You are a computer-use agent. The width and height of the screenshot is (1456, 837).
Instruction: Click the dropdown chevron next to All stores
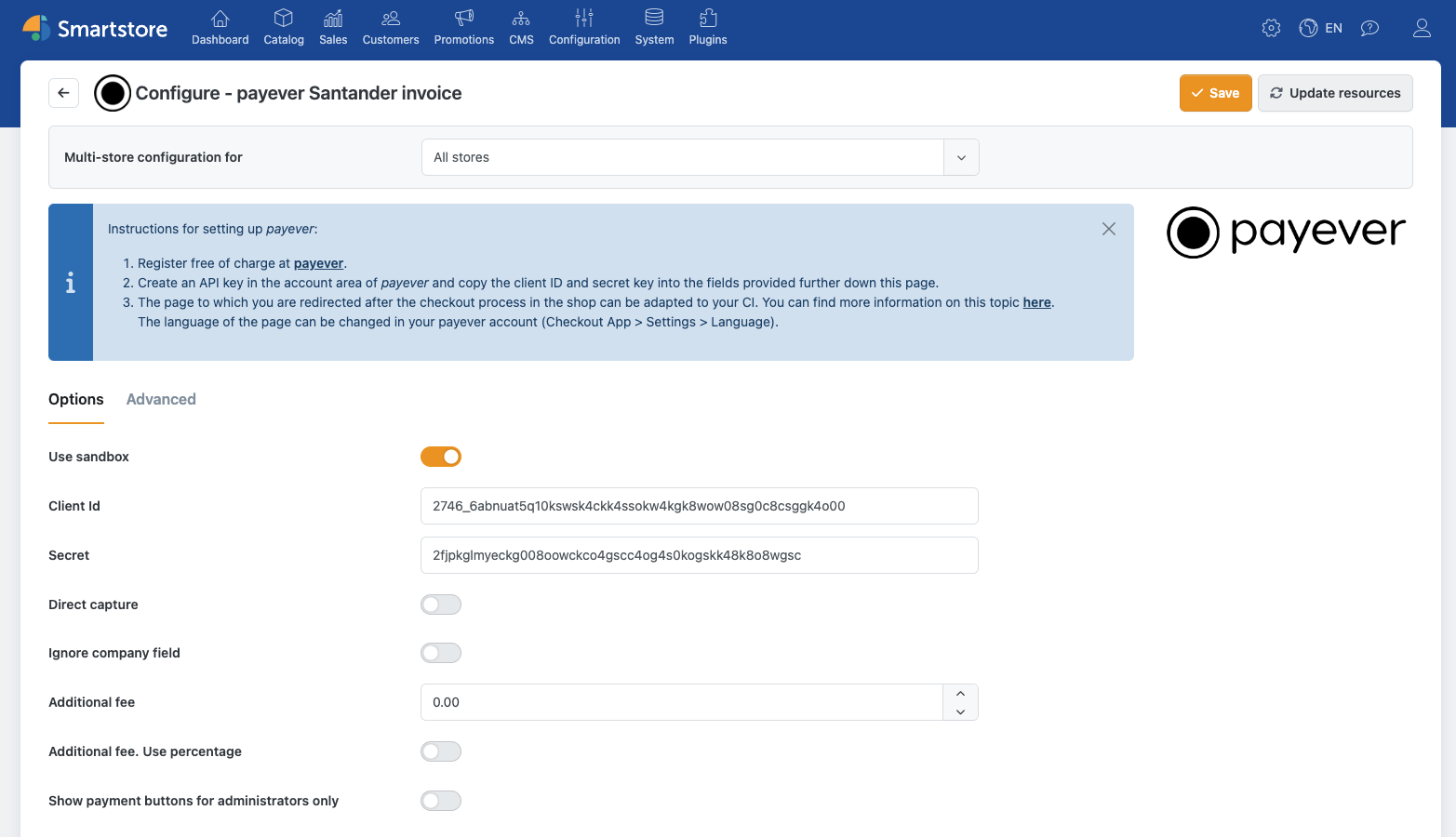click(961, 157)
